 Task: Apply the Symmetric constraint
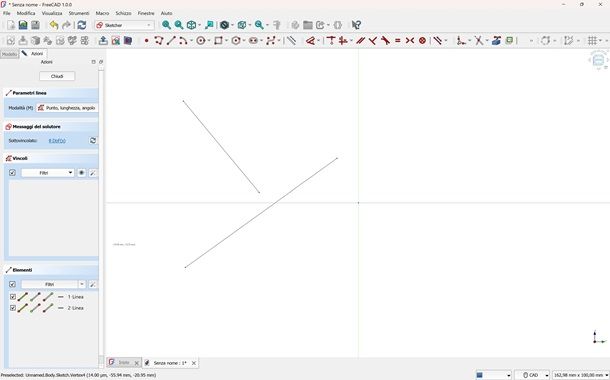tap(410, 40)
